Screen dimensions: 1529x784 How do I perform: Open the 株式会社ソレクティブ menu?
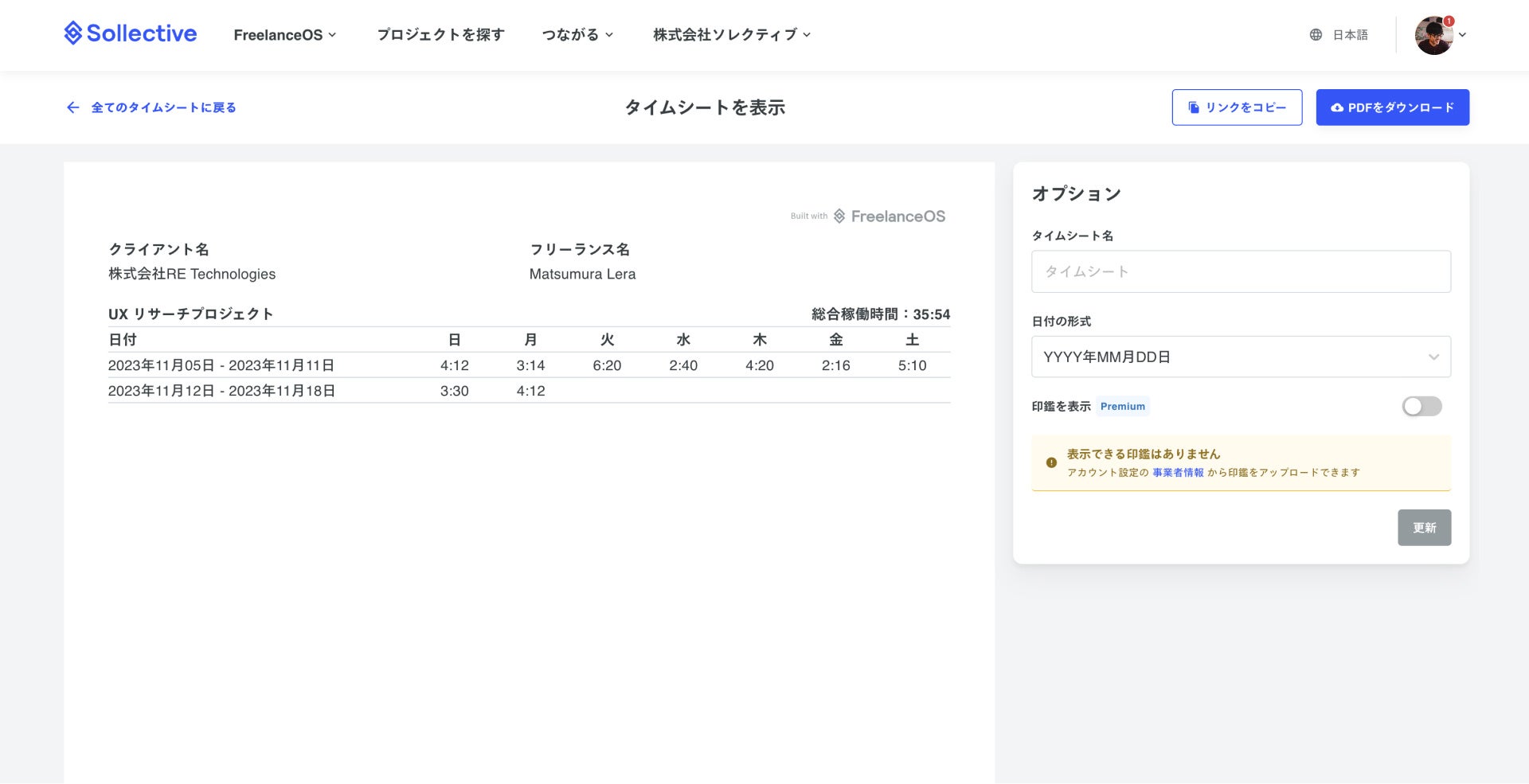point(731,35)
